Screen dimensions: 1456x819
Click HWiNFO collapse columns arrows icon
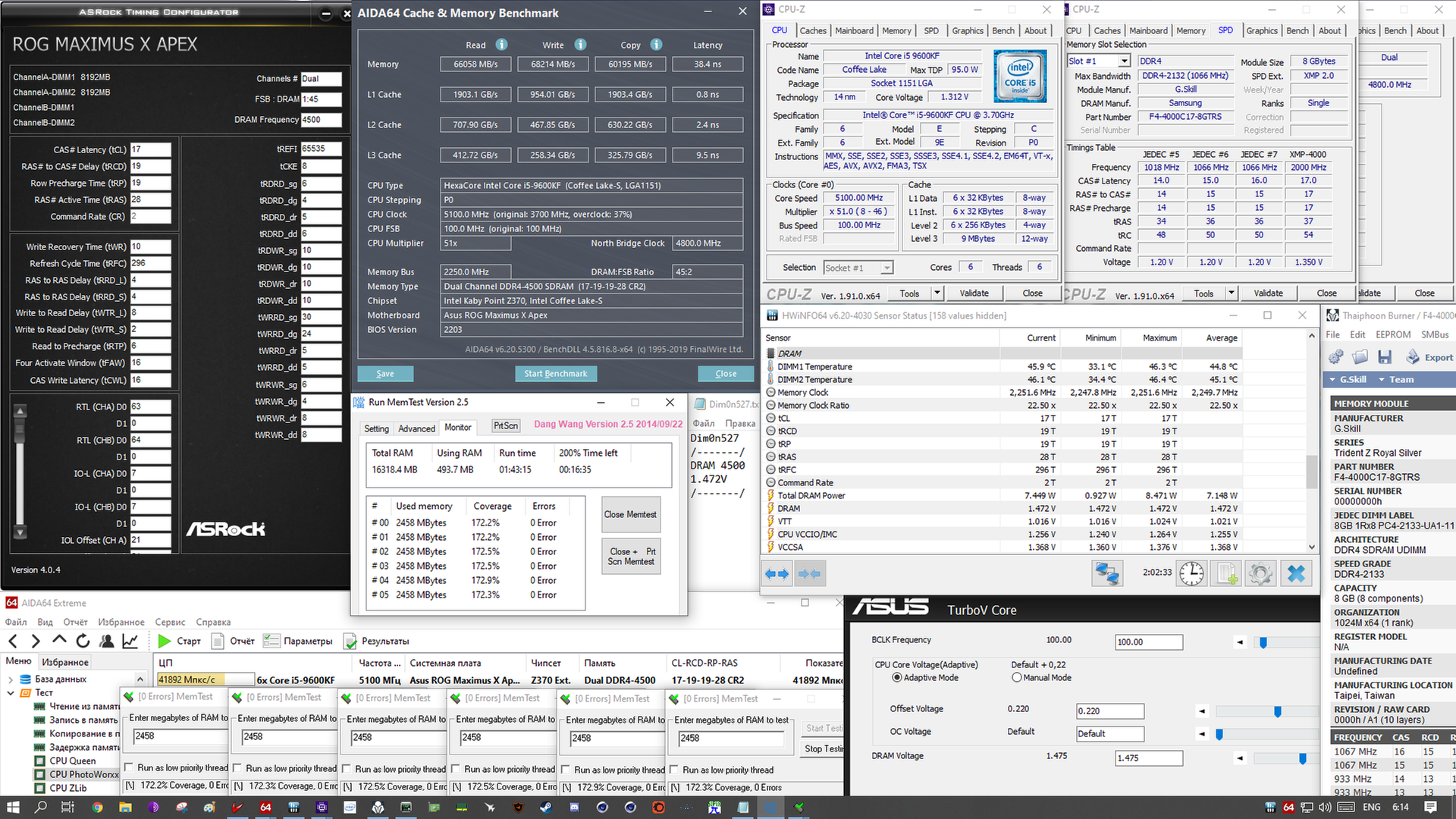pos(809,574)
